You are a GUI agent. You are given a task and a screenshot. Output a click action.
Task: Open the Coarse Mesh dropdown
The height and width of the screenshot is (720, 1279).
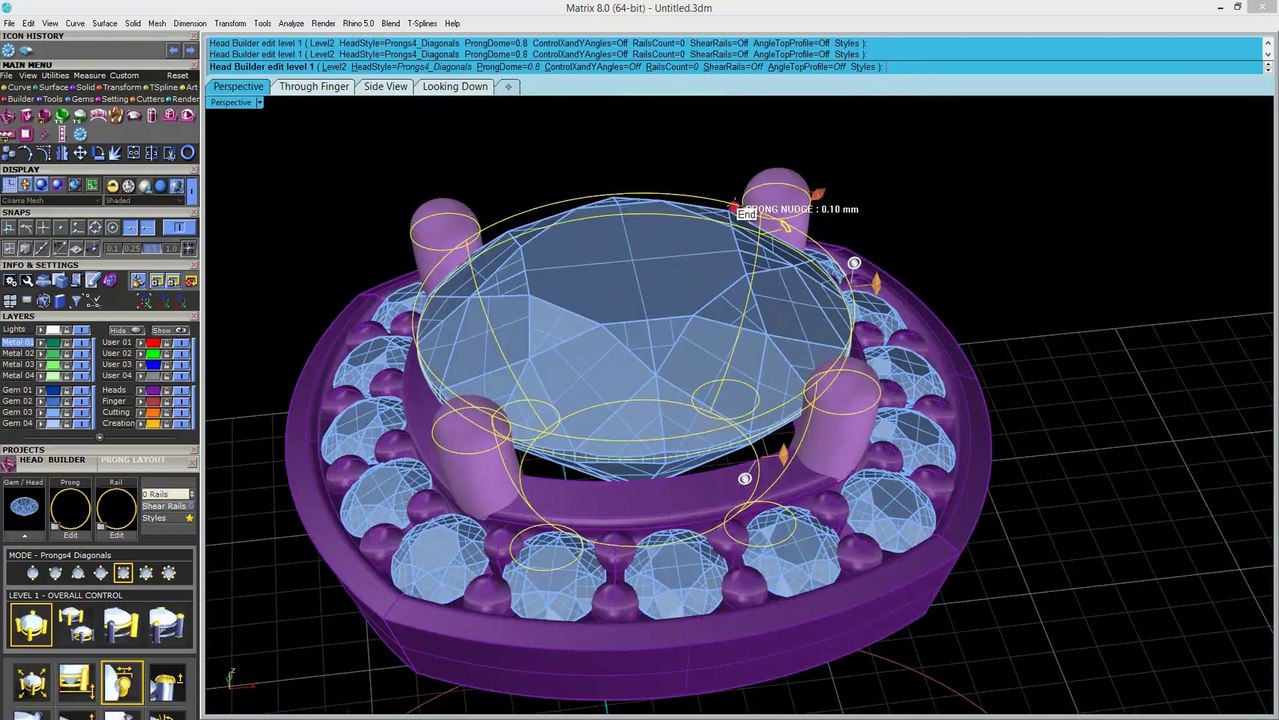click(x=51, y=201)
